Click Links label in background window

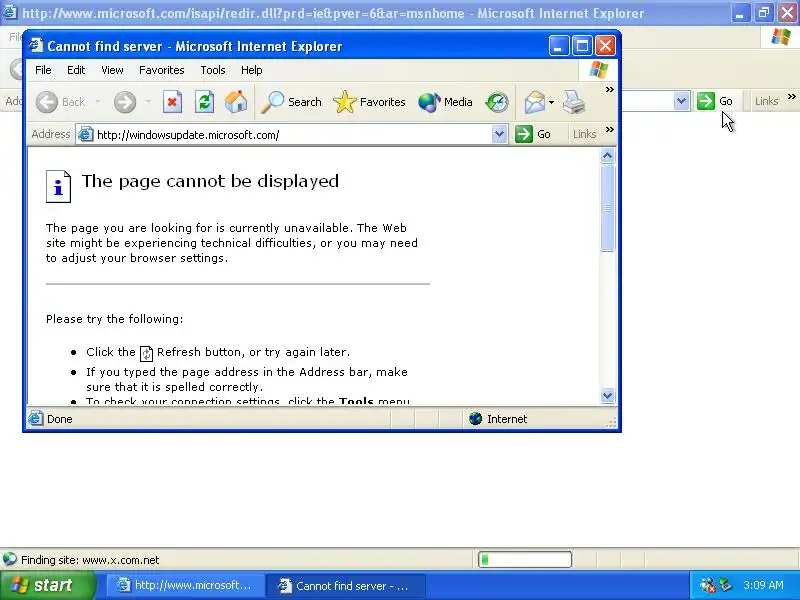pos(766,101)
